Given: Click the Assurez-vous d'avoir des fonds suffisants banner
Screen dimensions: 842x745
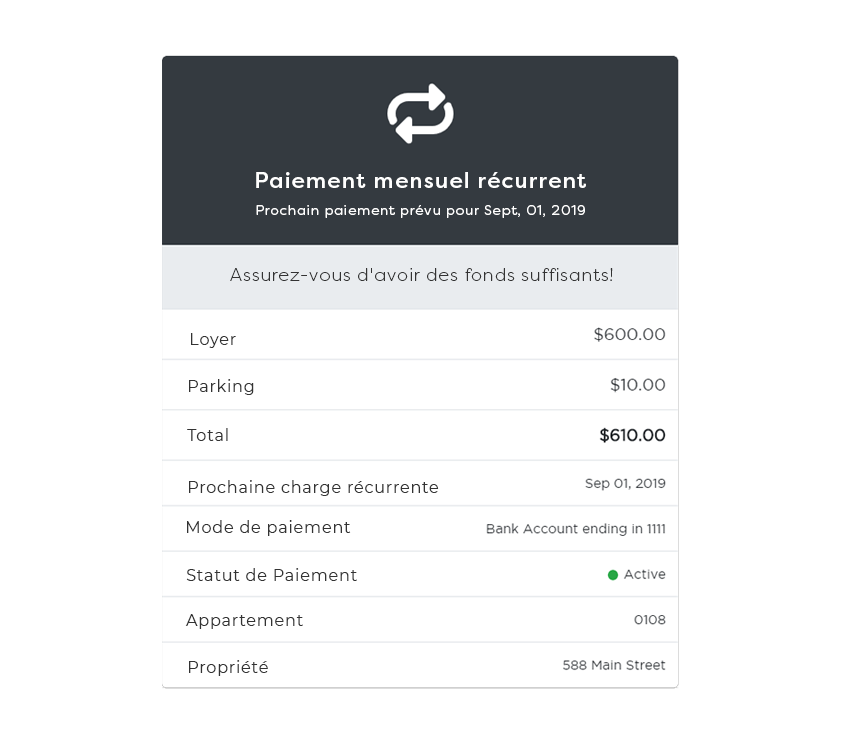Looking at the screenshot, I should [421, 275].
